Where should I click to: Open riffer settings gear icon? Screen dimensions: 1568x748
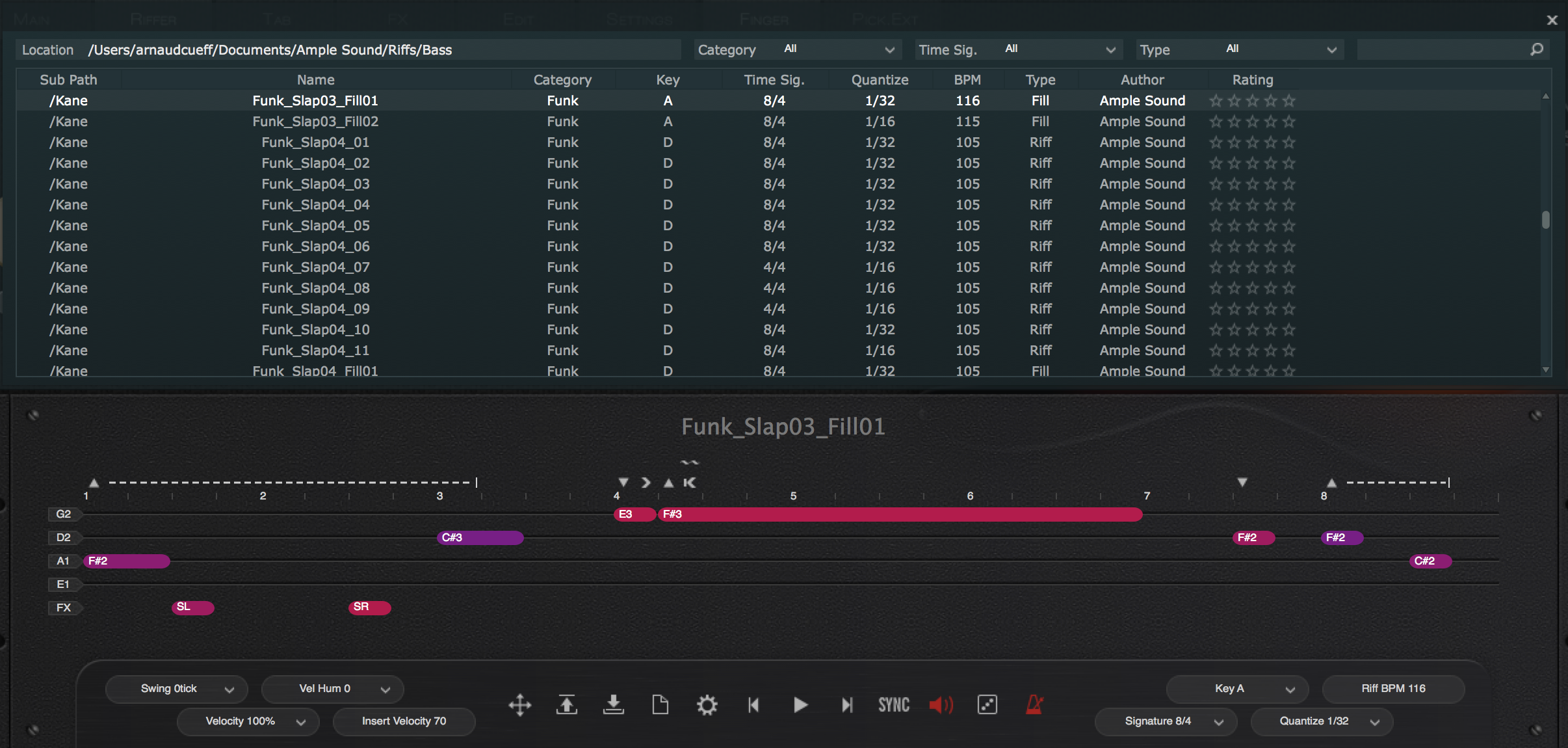tap(707, 705)
